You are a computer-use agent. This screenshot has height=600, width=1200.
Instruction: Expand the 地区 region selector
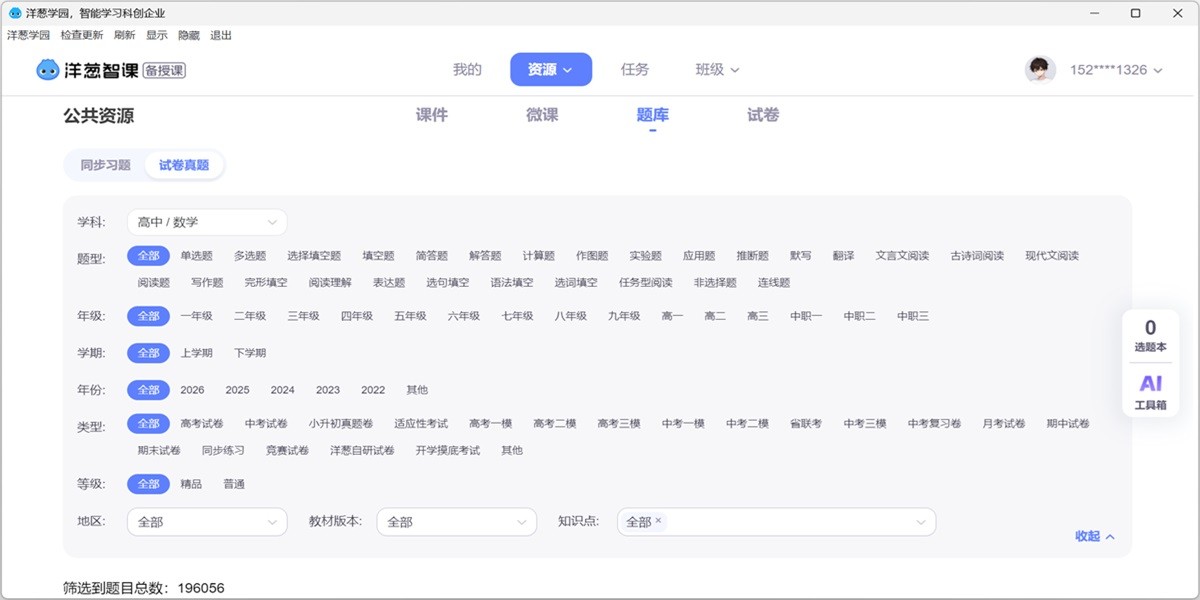point(206,521)
